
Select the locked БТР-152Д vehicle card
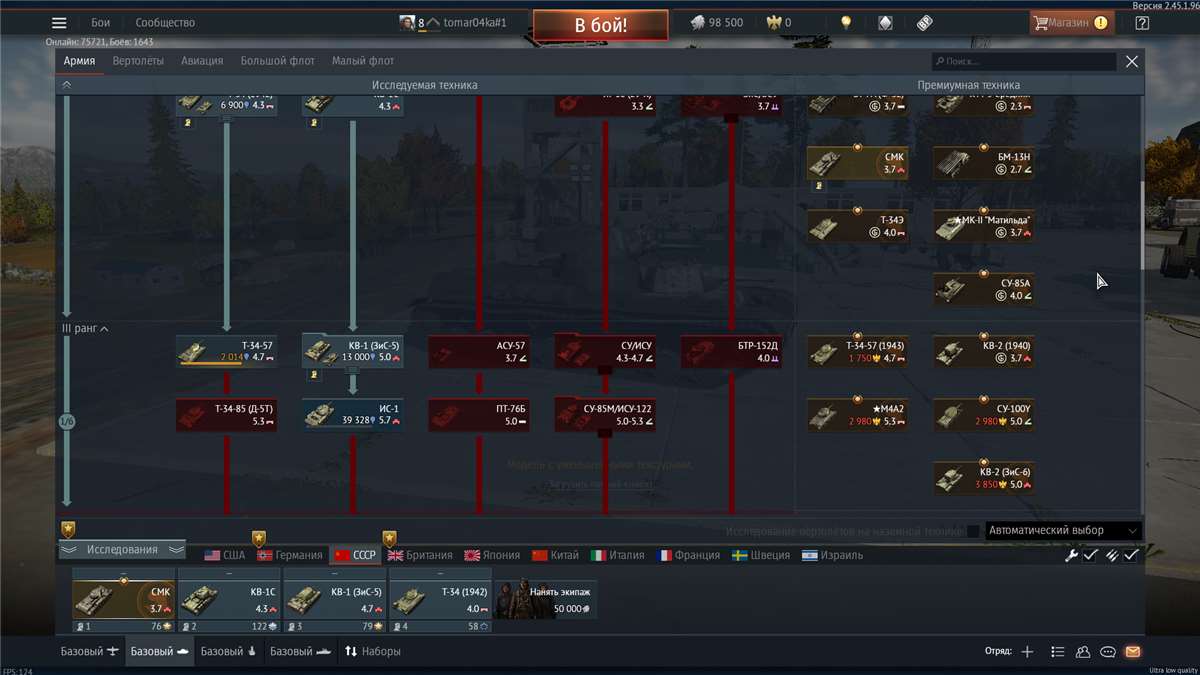click(x=732, y=351)
